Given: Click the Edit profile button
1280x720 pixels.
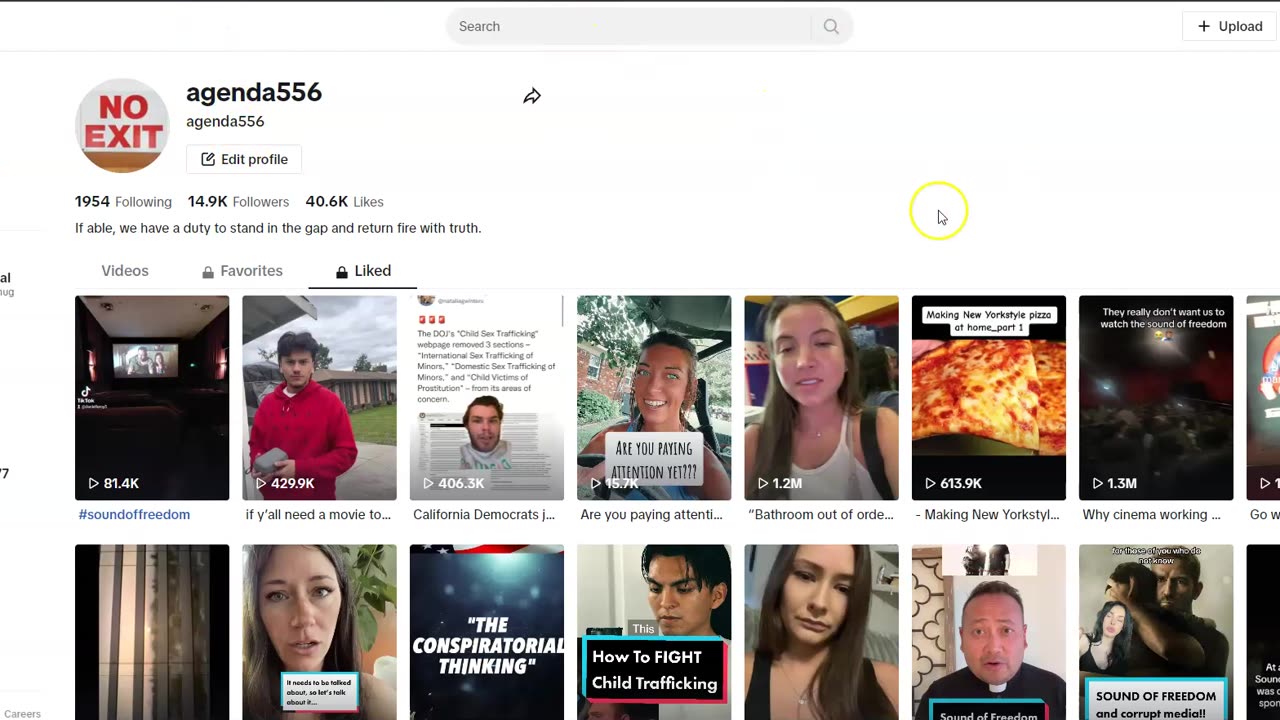Looking at the screenshot, I should pos(244,159).
